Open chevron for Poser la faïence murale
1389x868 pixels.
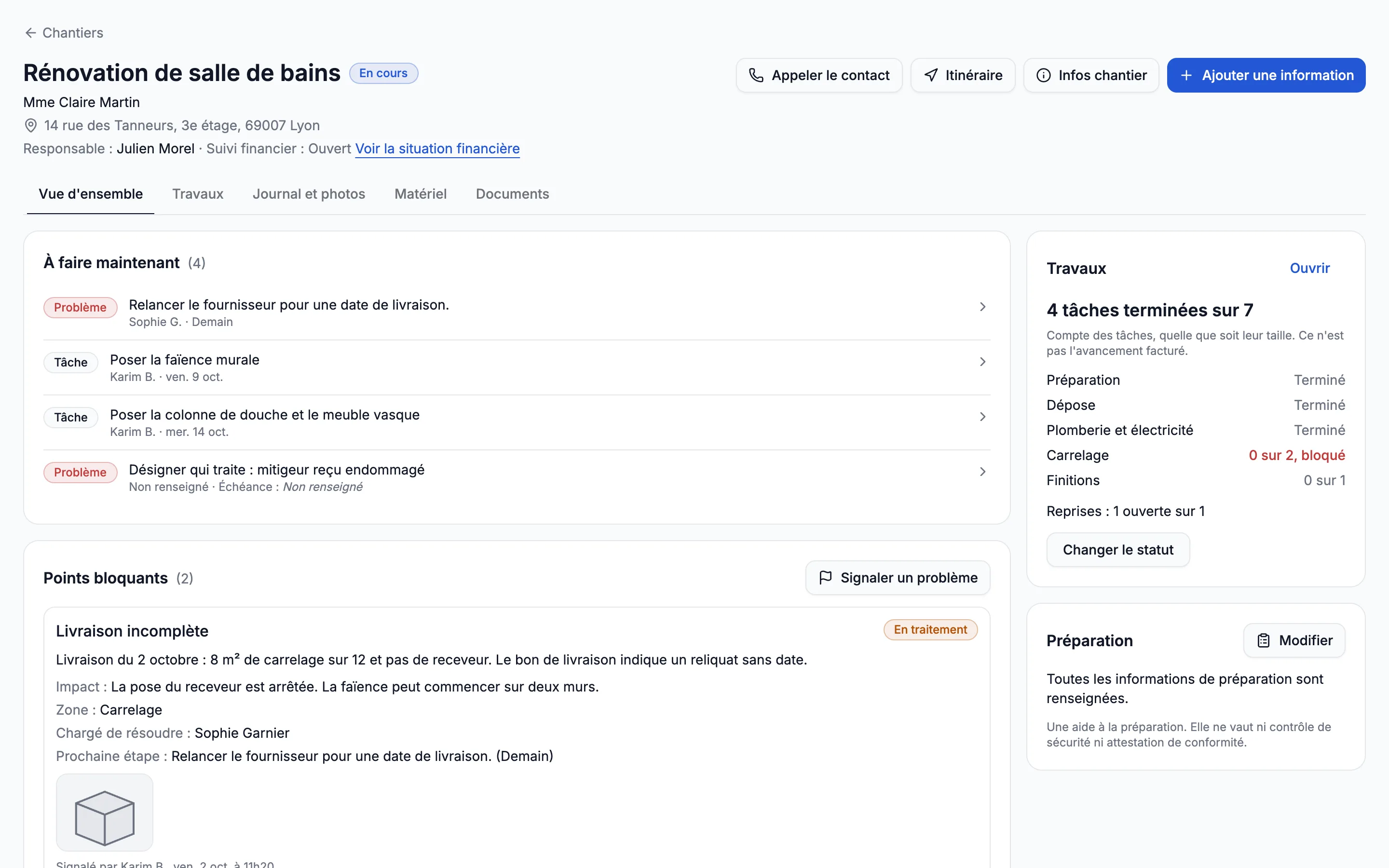coord(982,362)
